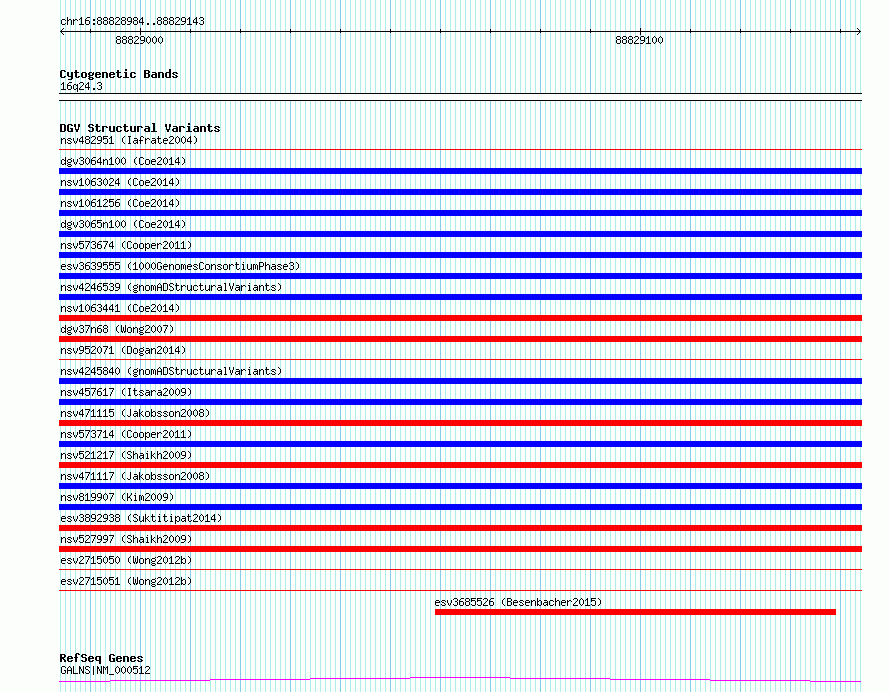Image resolution: width=890 pixels, height=692 pixels.
Task: Open variant esv3639555 (1000GenomesConsortiumPhase3)
Action: click(180, 266)
